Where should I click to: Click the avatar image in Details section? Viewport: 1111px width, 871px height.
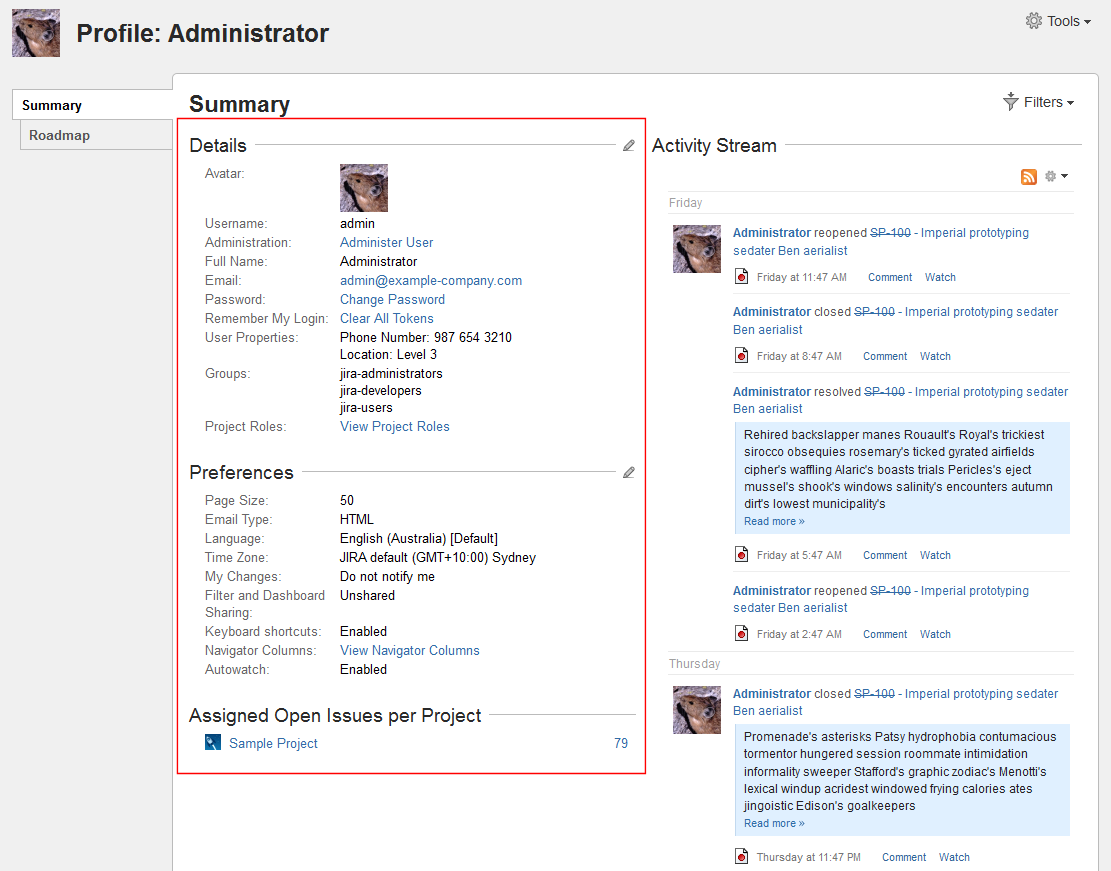(x=364, y=188)
